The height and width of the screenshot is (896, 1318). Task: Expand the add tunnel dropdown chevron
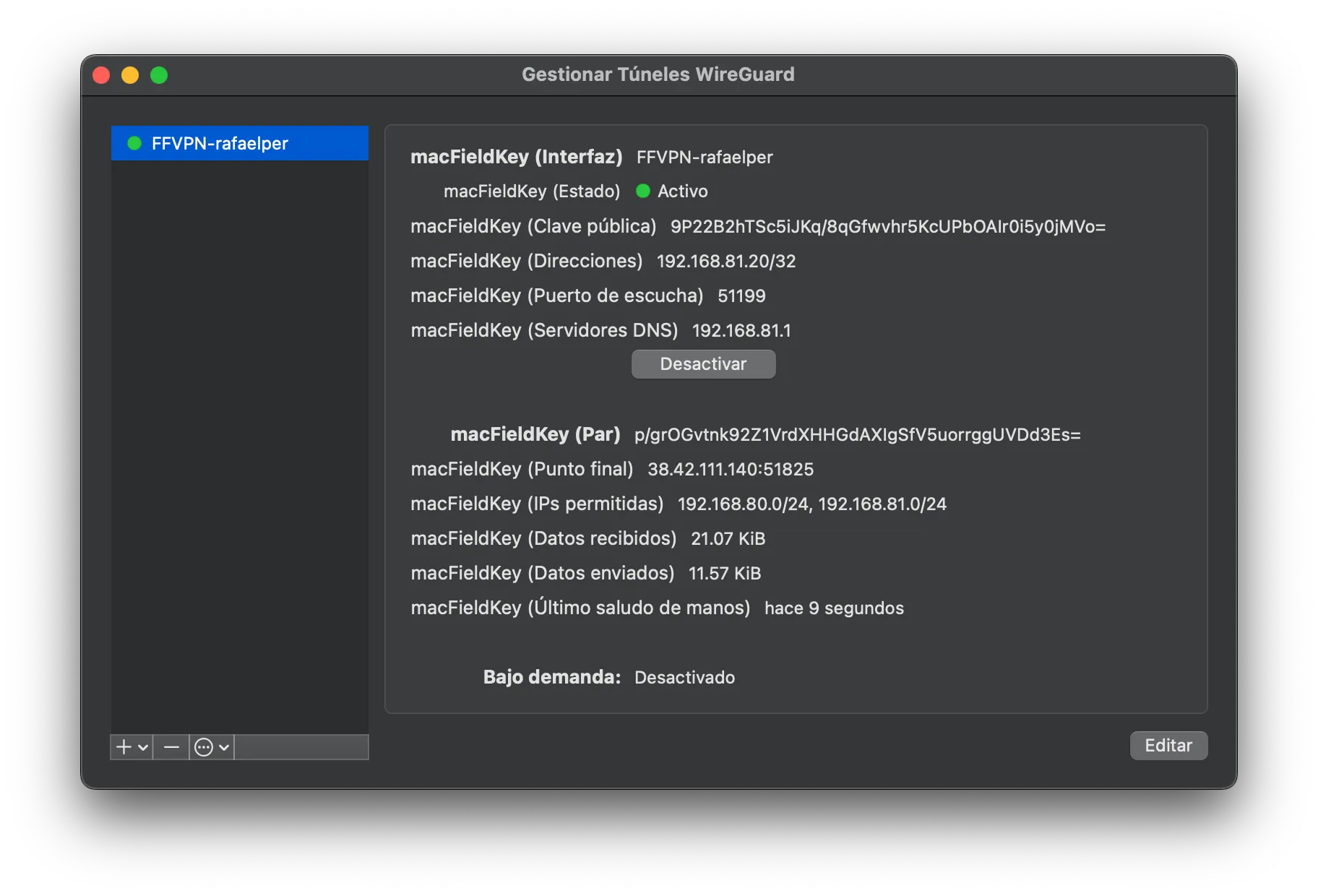(x=143, y=747)
